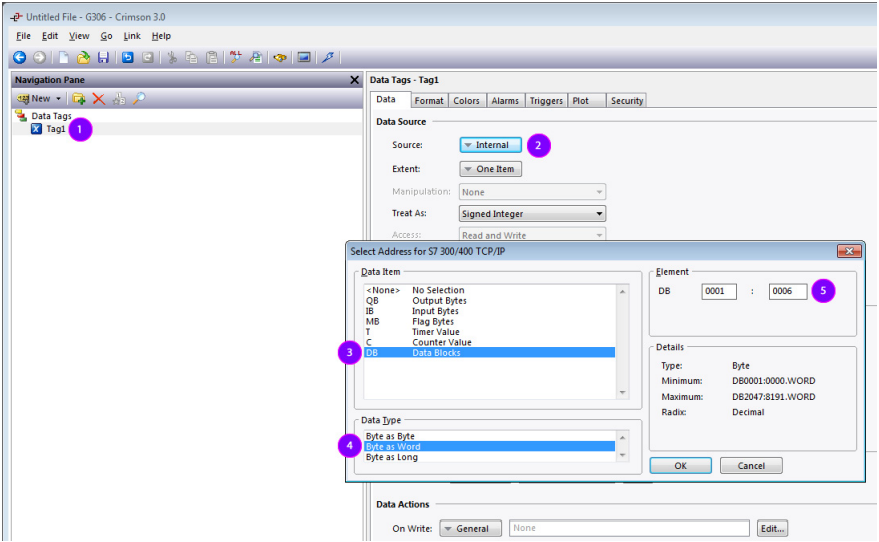Click the Data Tags root icon
This screenshot has width=879, height=542.
tap(21, 116)
